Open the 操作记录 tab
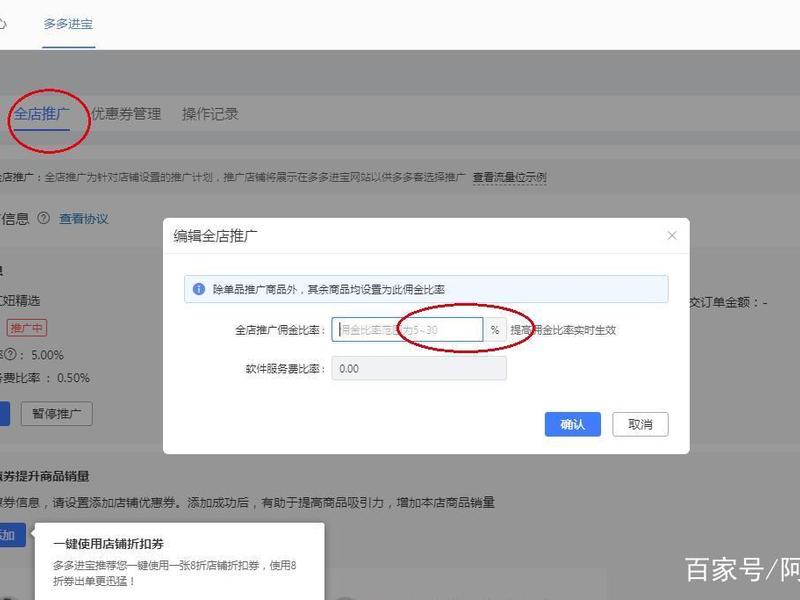 [x=210, y=114]
